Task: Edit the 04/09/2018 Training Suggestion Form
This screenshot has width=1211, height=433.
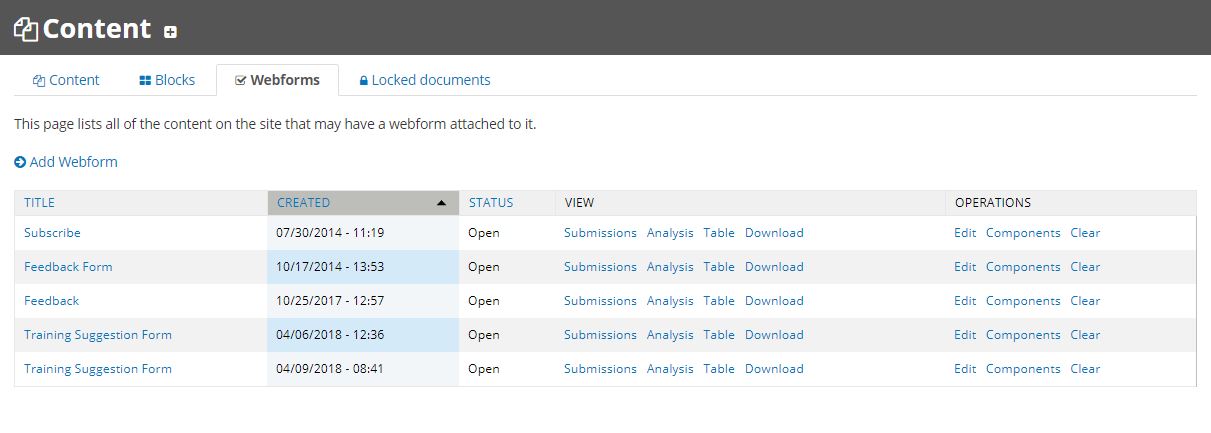Action: (965, 369)
